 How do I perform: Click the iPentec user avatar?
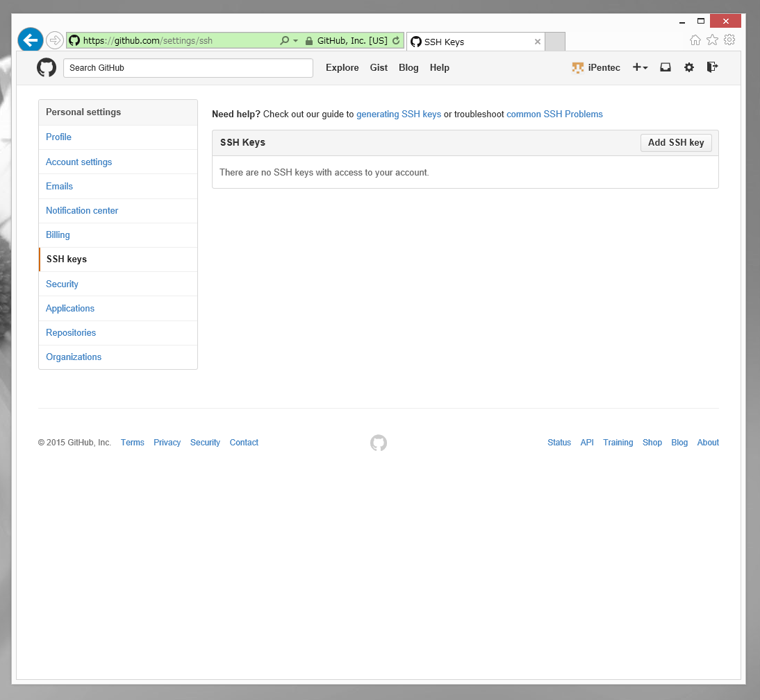click(577, 68)
